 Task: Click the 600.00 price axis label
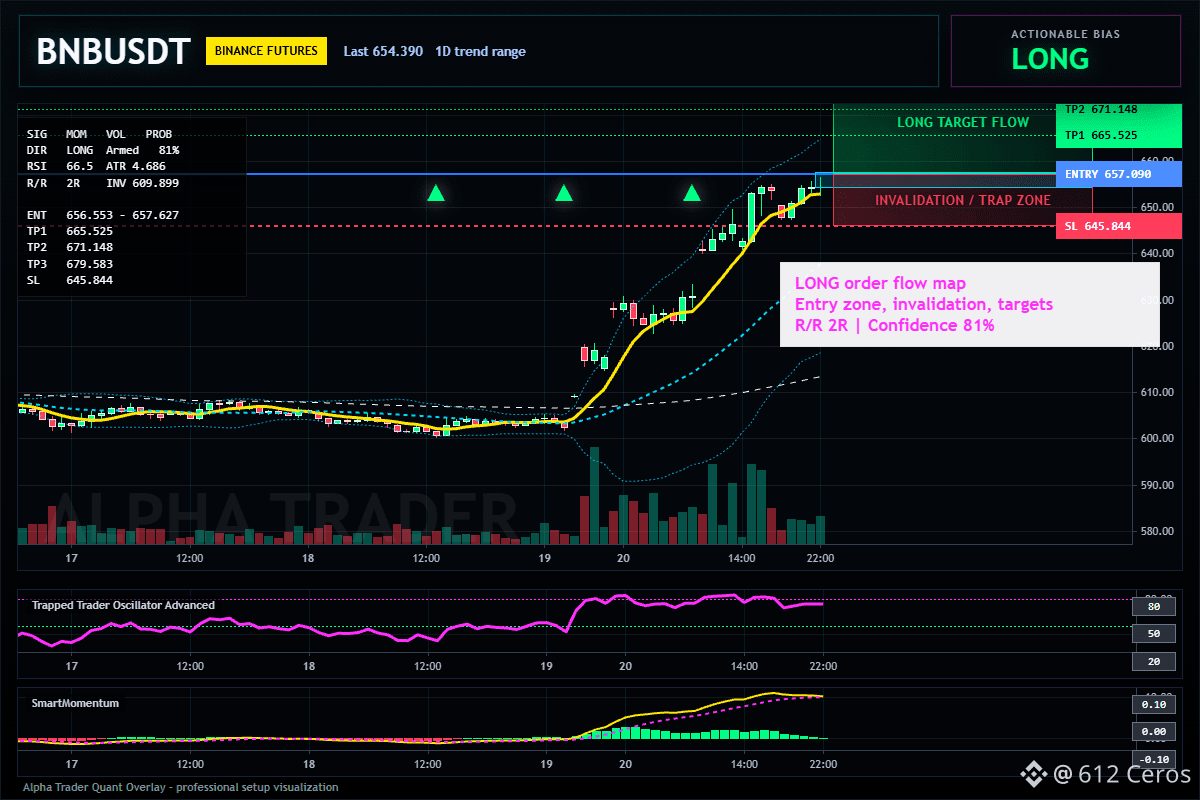tap(1156, 439)
